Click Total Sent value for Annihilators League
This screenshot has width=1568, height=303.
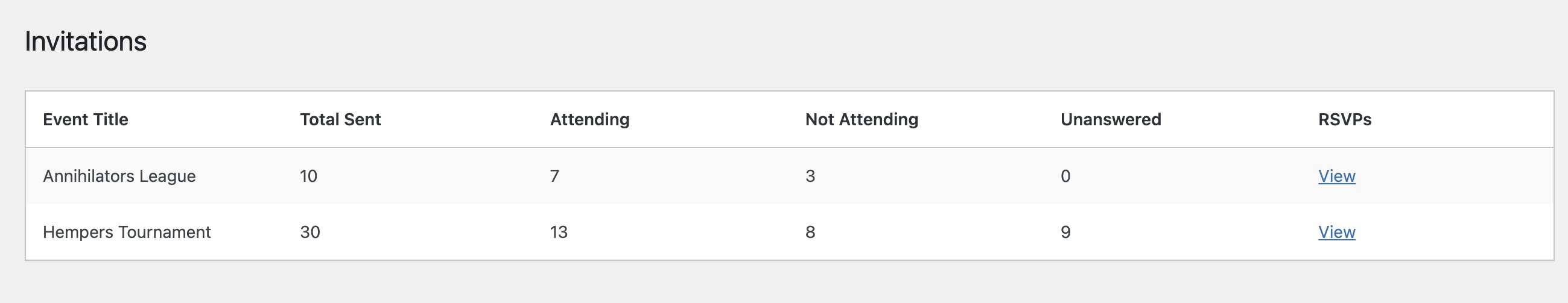click(308, 176)
